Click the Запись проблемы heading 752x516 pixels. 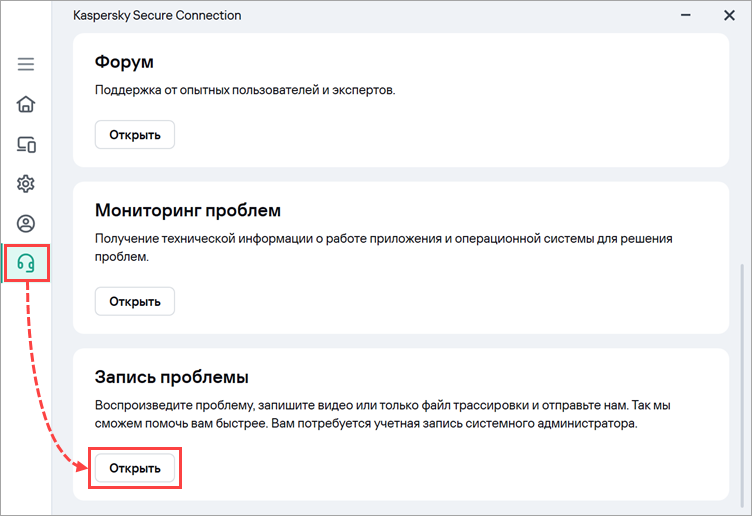171,377
